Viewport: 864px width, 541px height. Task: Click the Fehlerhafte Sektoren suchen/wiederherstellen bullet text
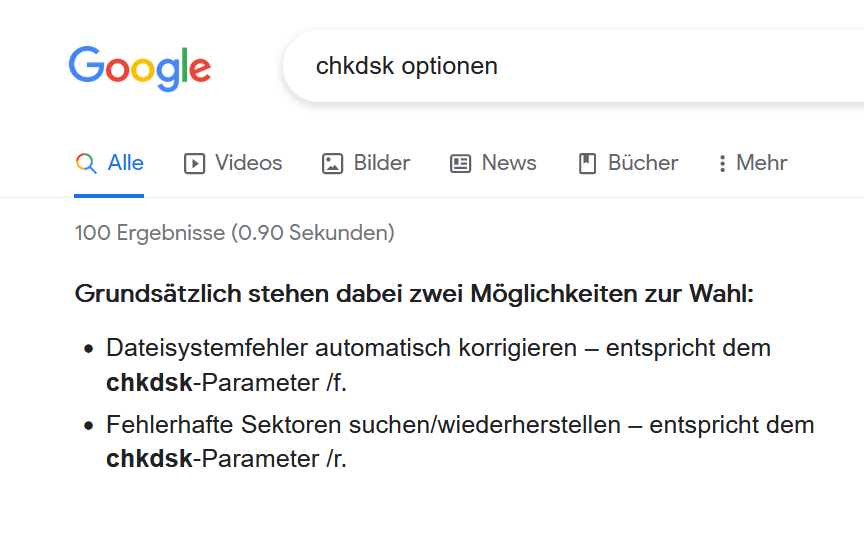[363, 425]
